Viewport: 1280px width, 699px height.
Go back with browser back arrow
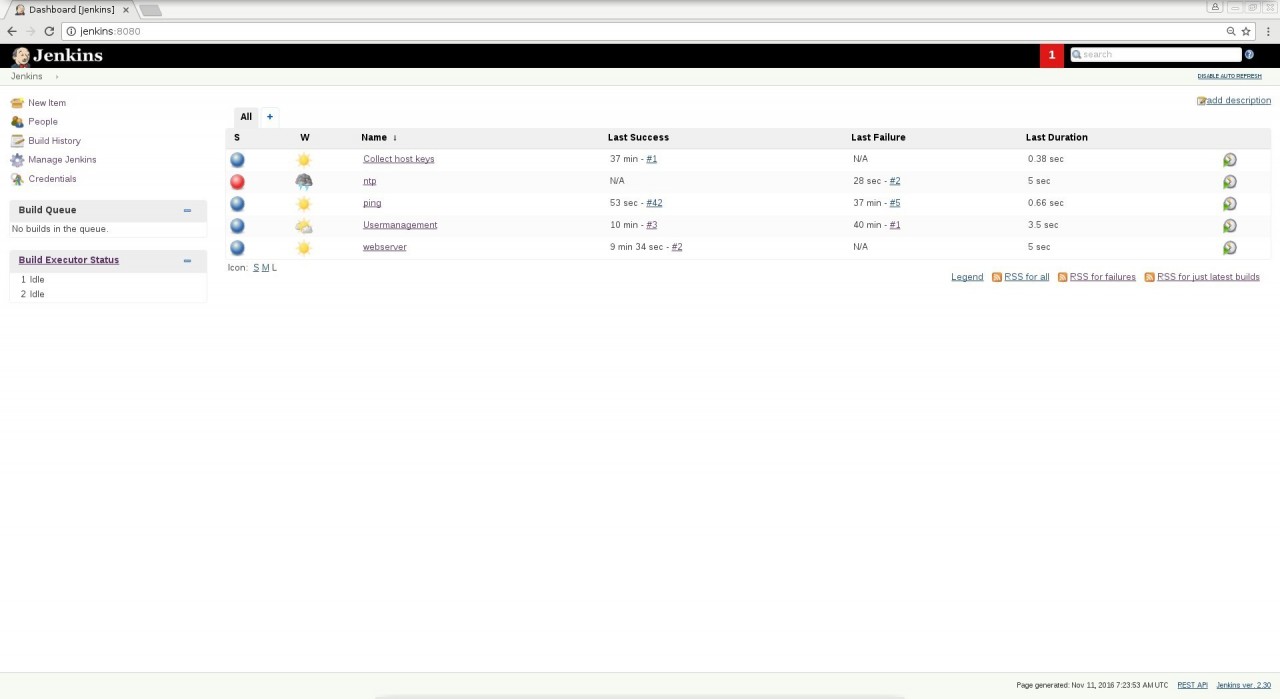coord(12,31)
